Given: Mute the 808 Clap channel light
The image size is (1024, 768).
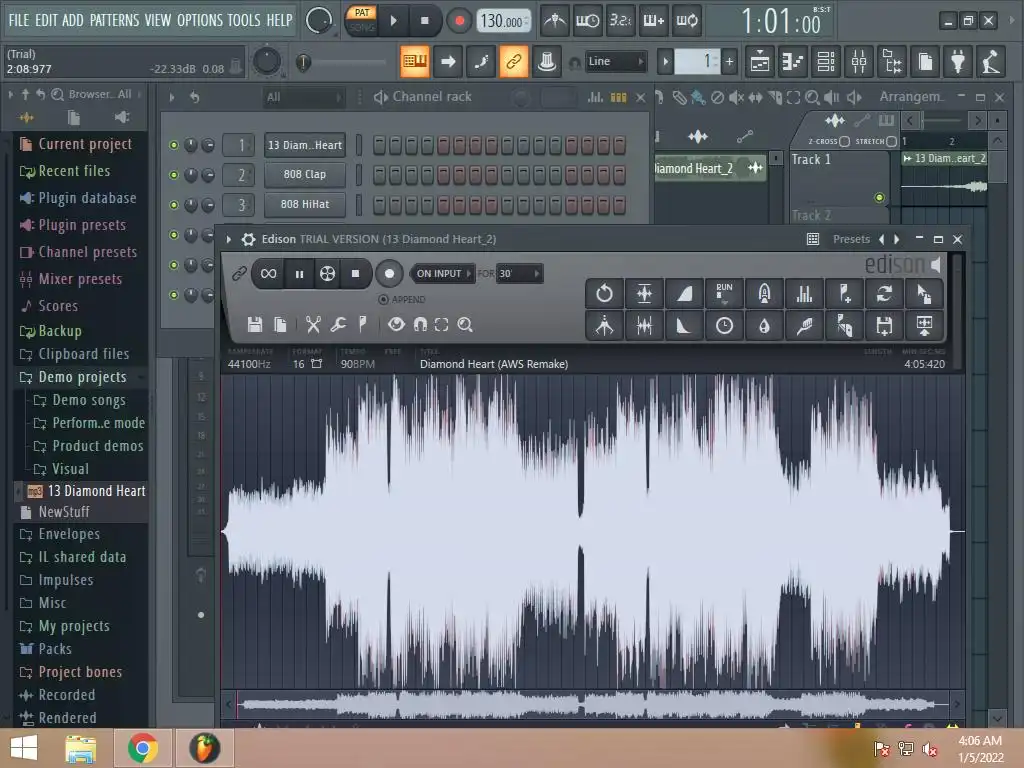Looking at the screenshot, I should pyautogui.click(x=174, y=175).
